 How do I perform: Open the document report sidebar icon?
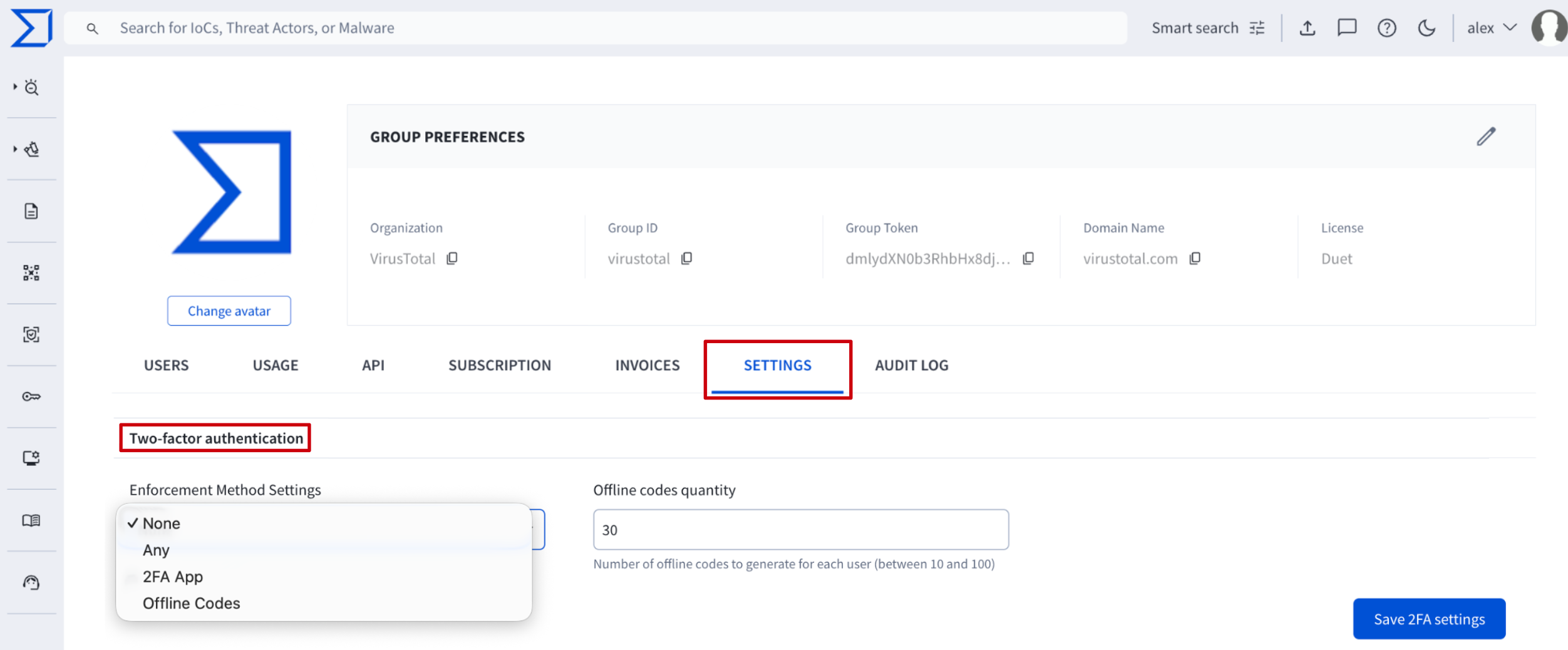click(31, 211)
